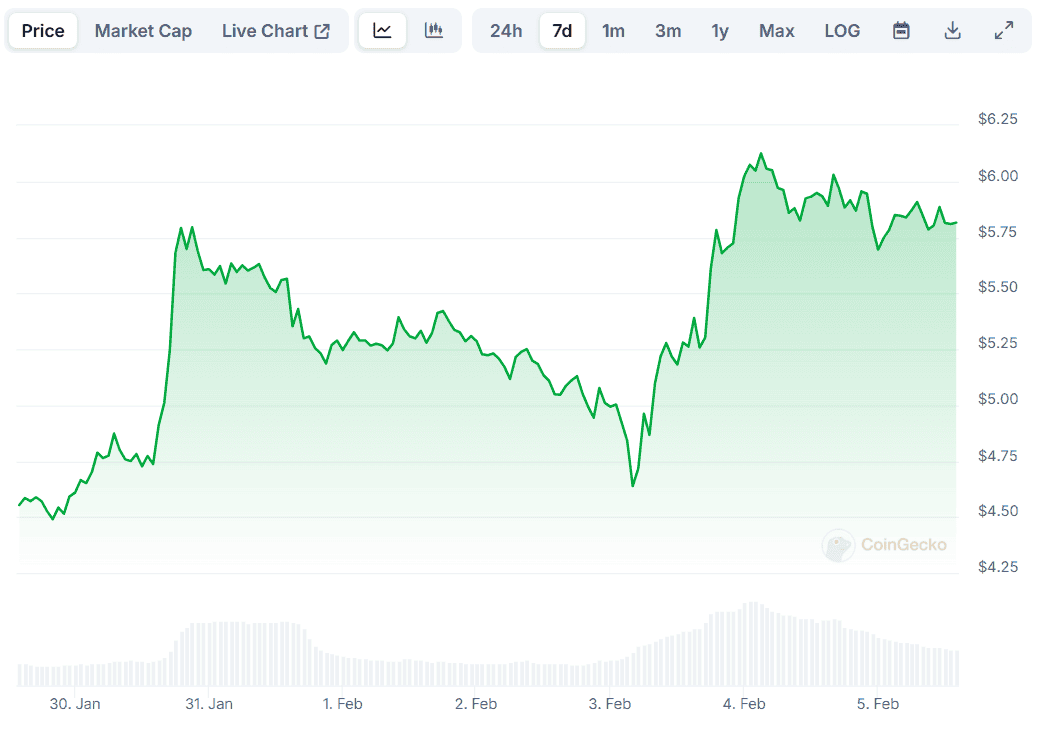The height and width of the screenshot is (737, 1040).
Task: Click the price peak near $6.10
Action: 761,154
